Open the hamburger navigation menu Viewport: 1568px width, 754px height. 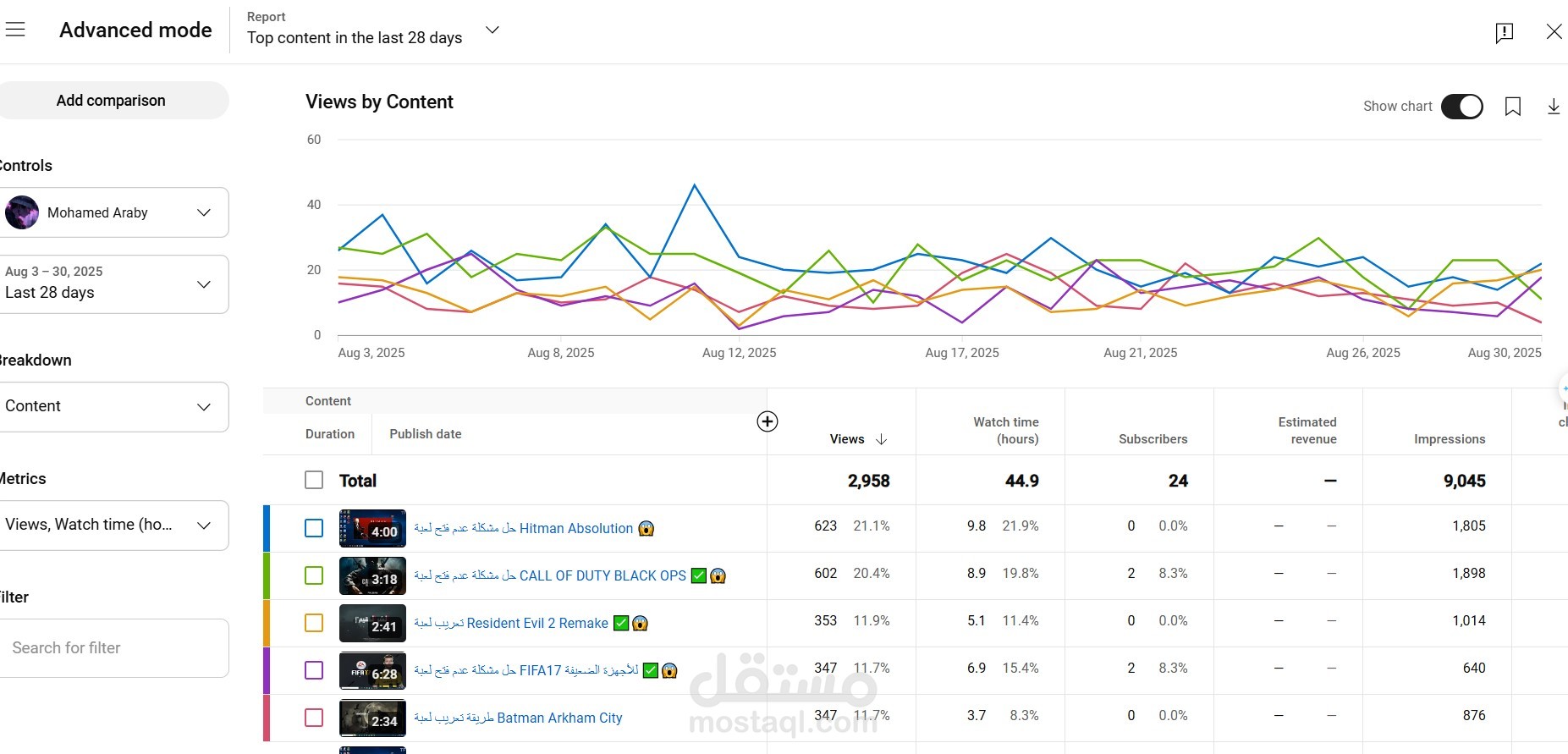click(15, 30)
